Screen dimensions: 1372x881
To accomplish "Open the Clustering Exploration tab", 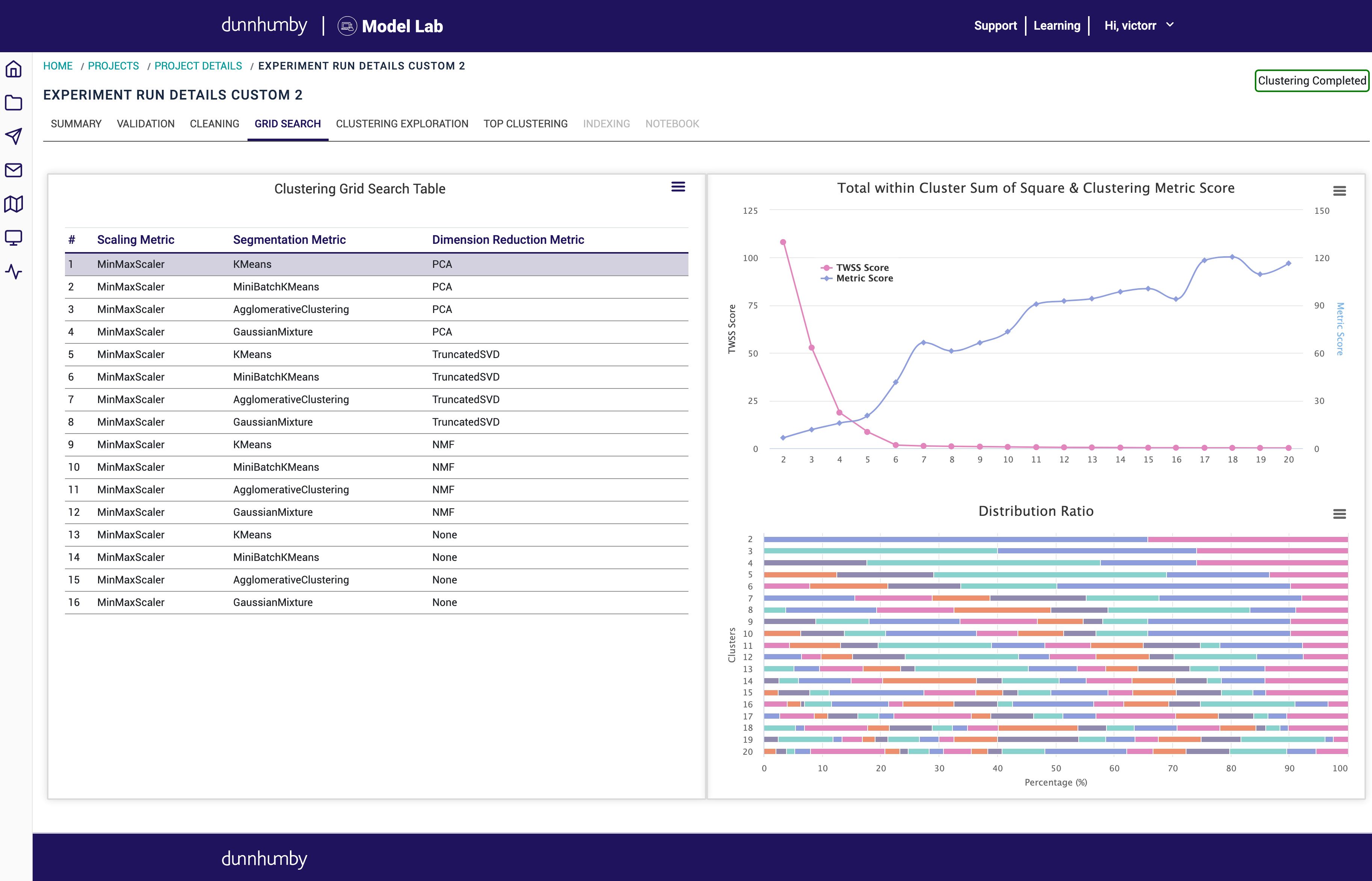I will (402, 124).
